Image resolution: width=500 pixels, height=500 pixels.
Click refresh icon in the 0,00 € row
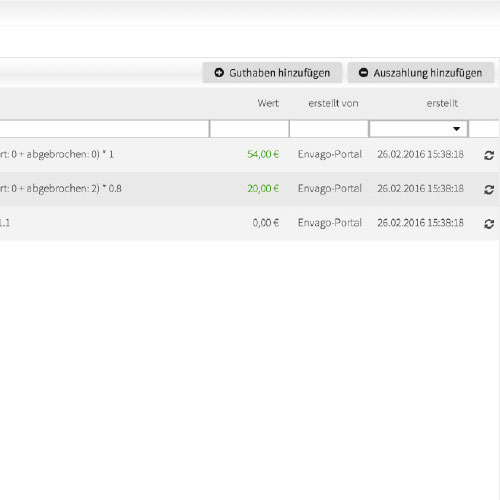(489, 224)
